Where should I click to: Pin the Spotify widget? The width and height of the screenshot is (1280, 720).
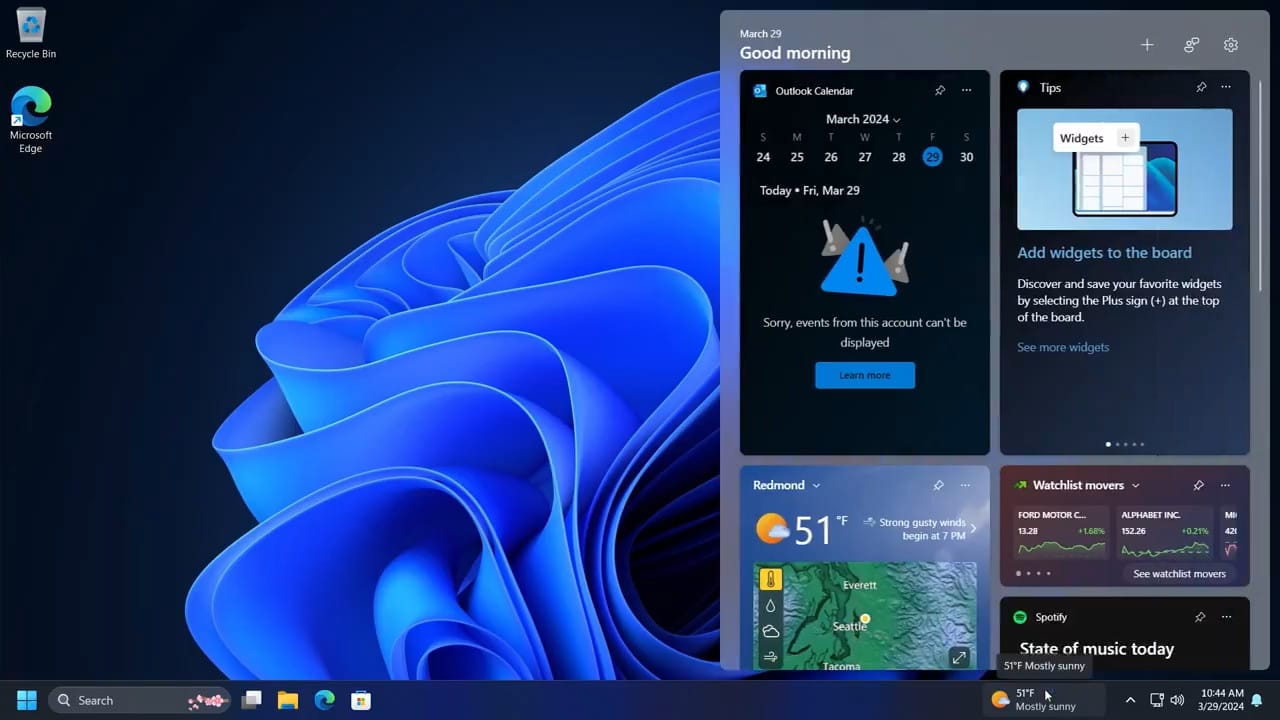1199,617
